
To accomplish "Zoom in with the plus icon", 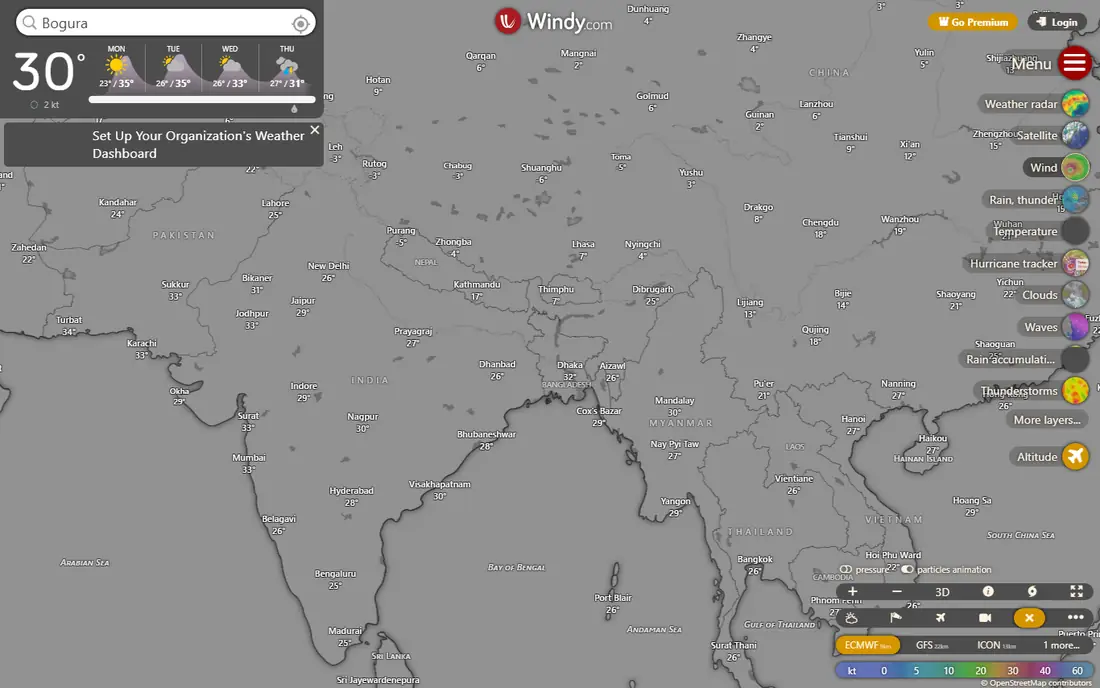I will (852, 591).
